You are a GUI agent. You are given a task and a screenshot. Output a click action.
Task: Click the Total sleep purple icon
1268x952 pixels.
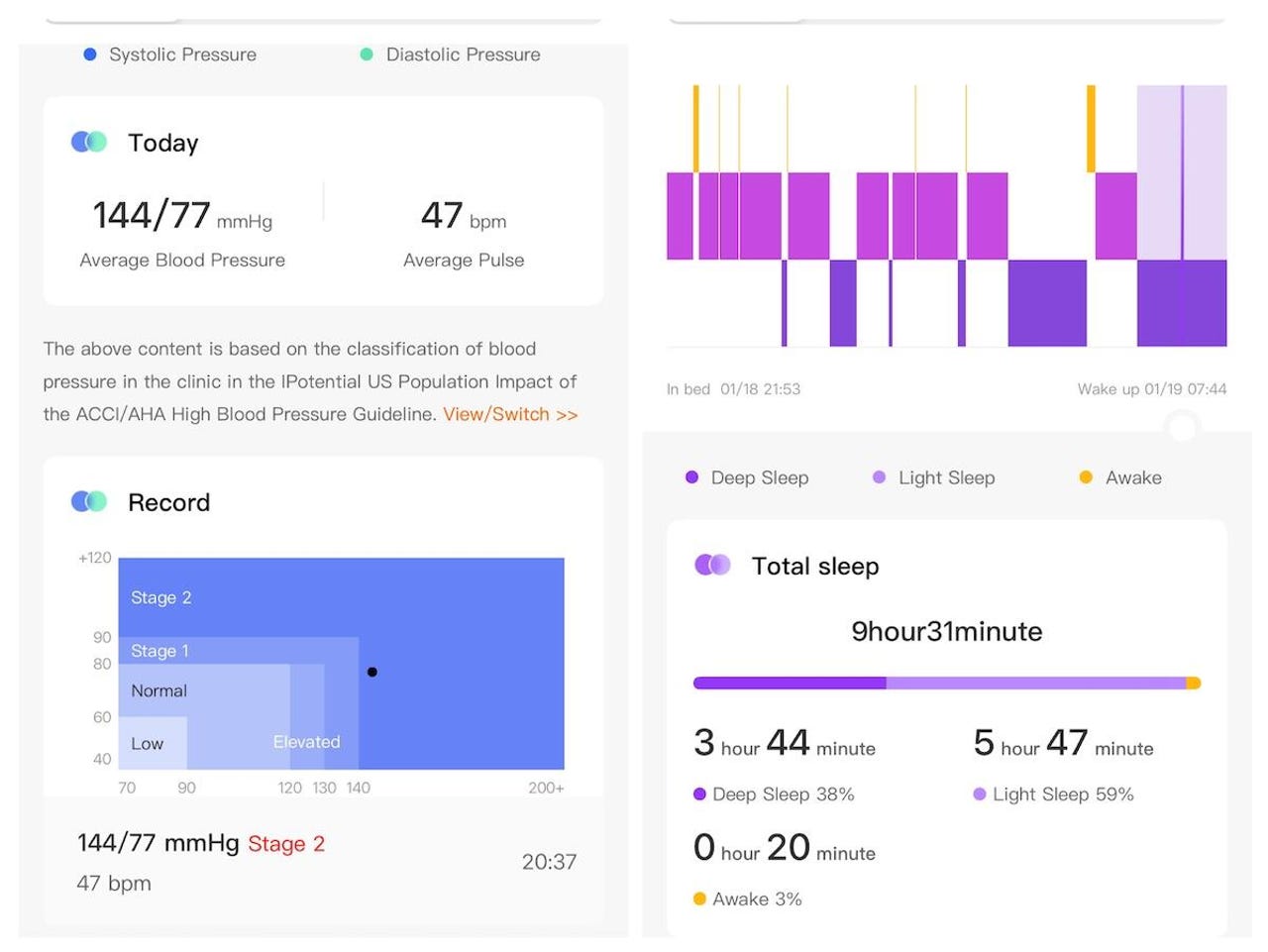point(713,565)
